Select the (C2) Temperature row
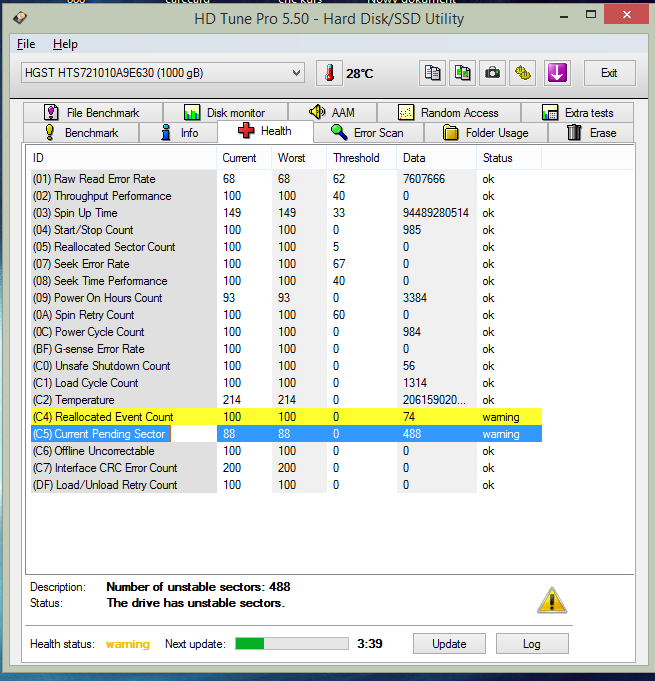 [287, 400]
